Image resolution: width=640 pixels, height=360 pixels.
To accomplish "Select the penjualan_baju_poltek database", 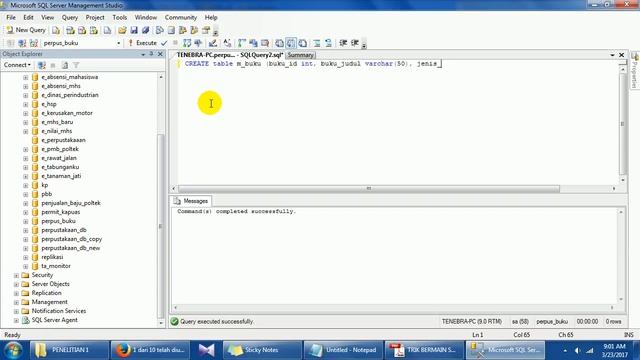I will 71,203.
